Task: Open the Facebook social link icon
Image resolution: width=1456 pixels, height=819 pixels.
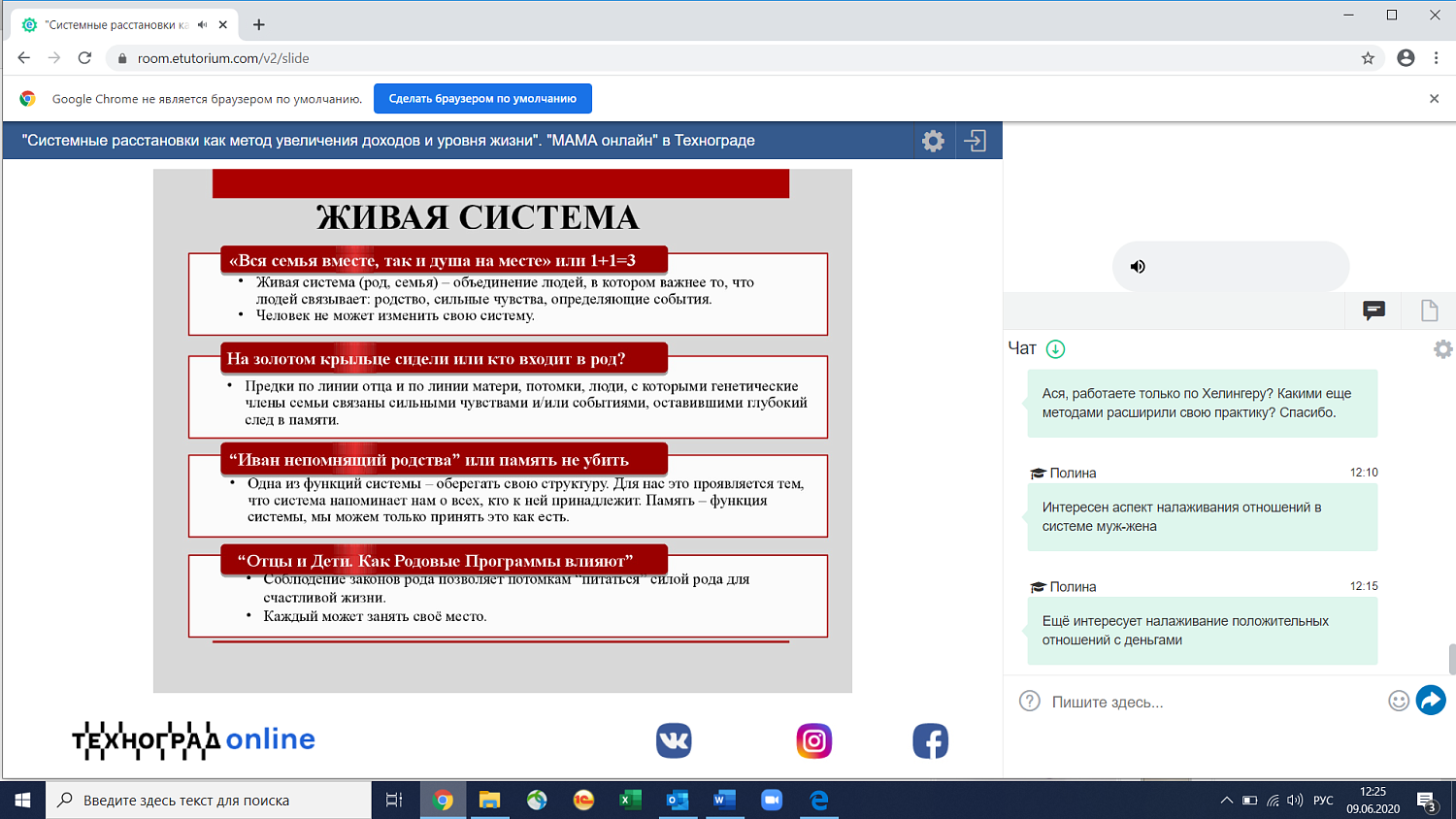Action: (931, 741)
